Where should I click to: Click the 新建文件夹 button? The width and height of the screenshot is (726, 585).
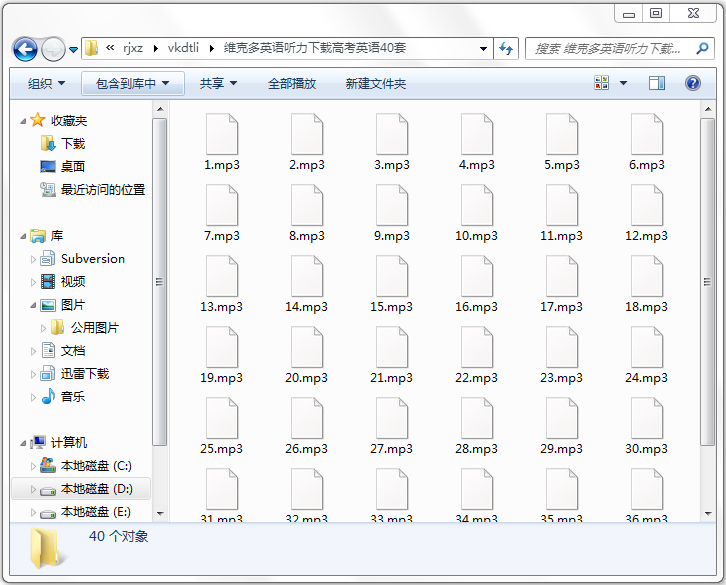point(376,83)
